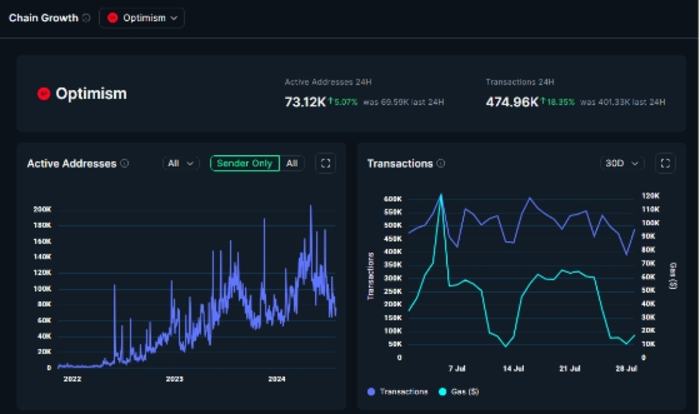Select the Sender Only toggle
The width and height of the screenshot is (700, 414).
[245, 163]
